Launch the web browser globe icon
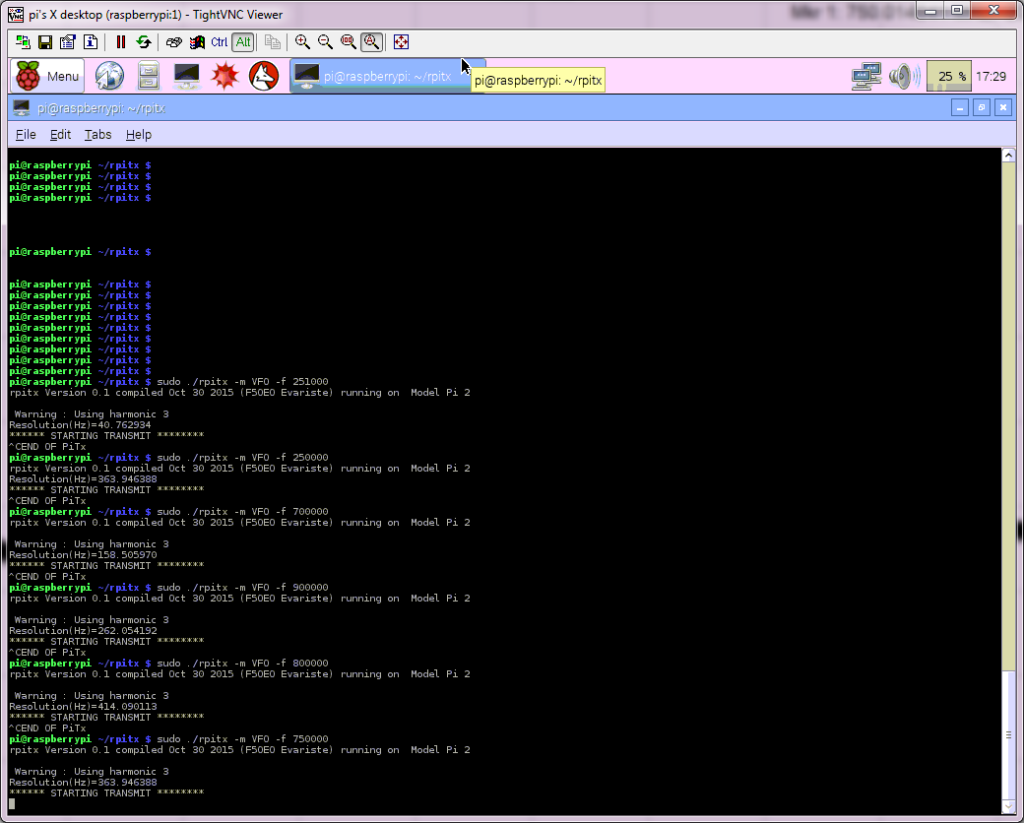 point(109,76)
